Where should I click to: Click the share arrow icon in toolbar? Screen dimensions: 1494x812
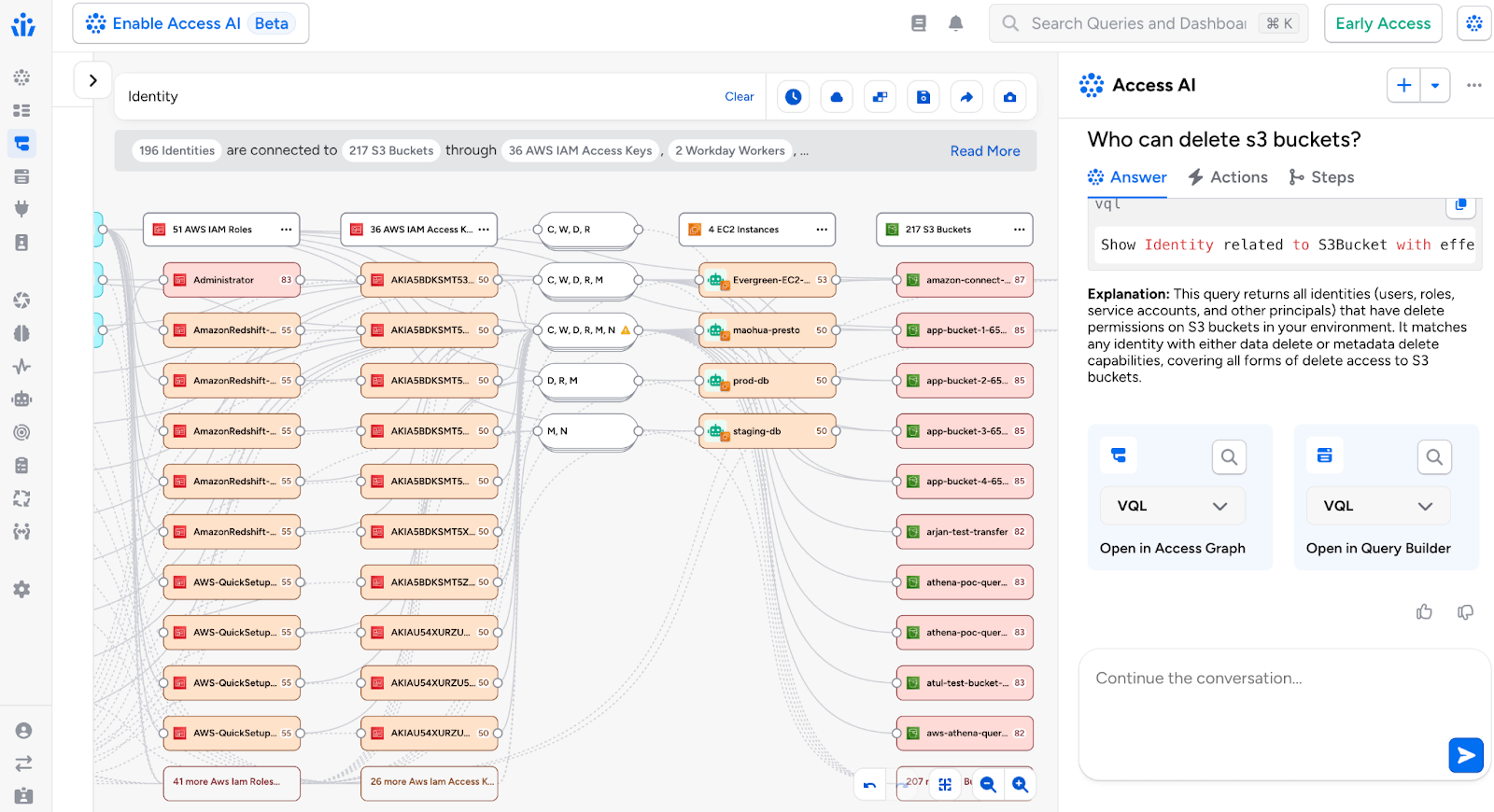tap(966, 96)
